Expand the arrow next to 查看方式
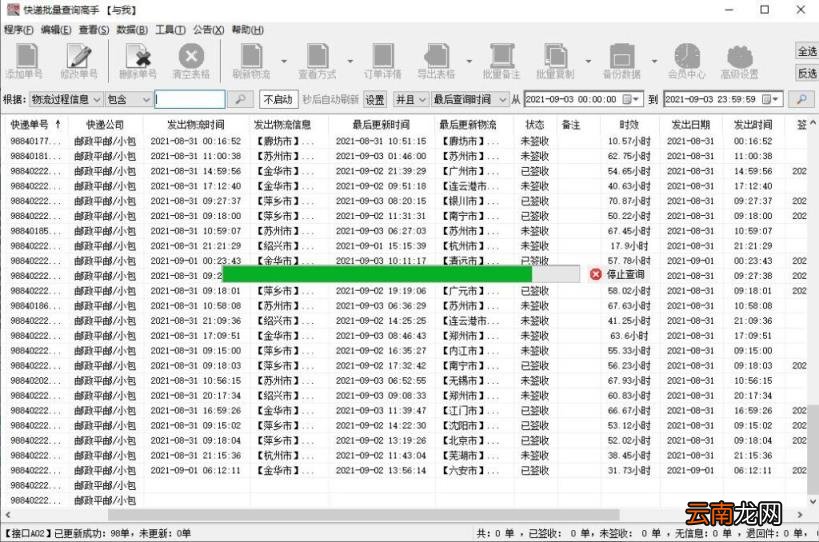The width and height of the screenshot is (819, 542). tap(350, 61)
